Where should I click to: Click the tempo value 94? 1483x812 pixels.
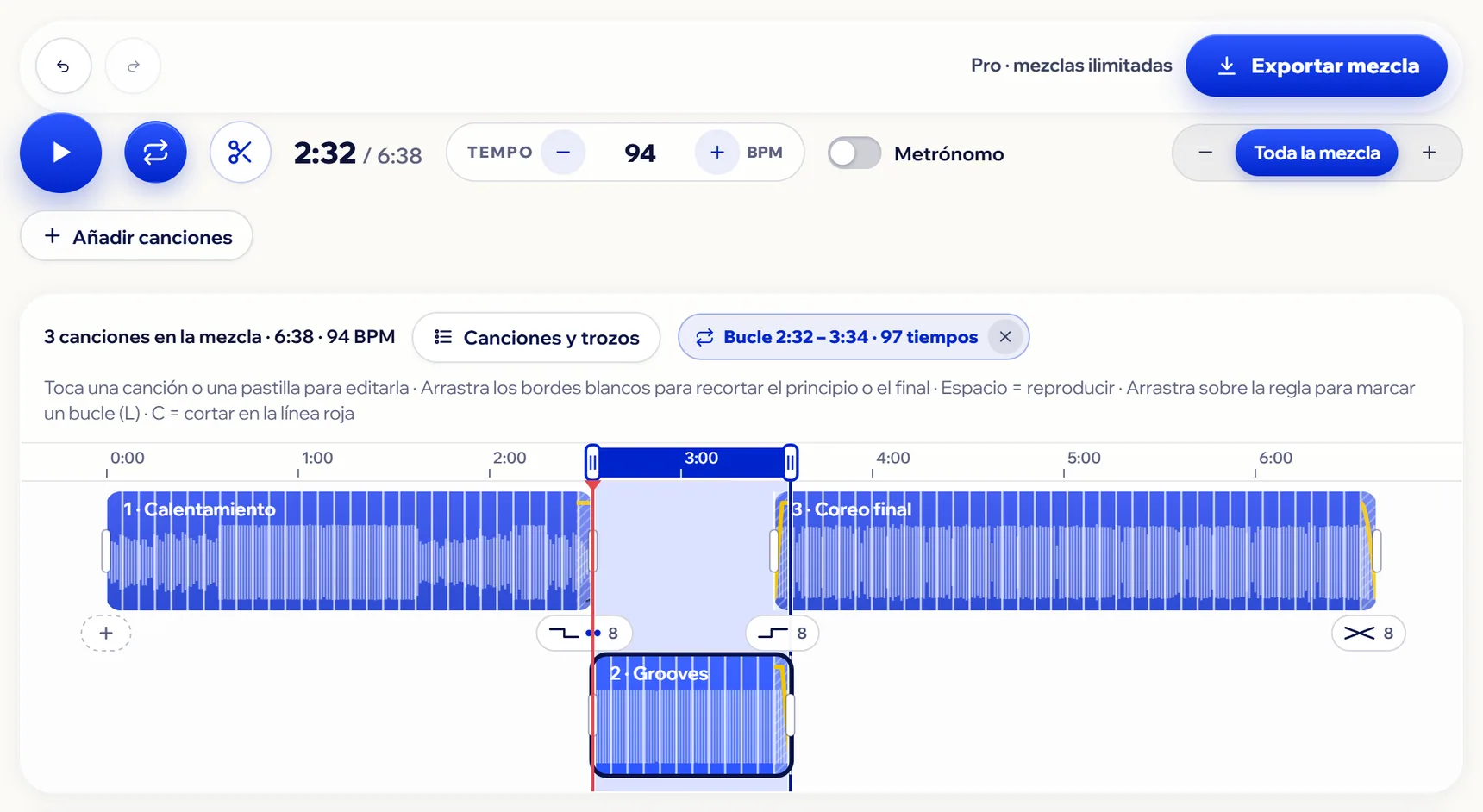(x=640, y=153)
